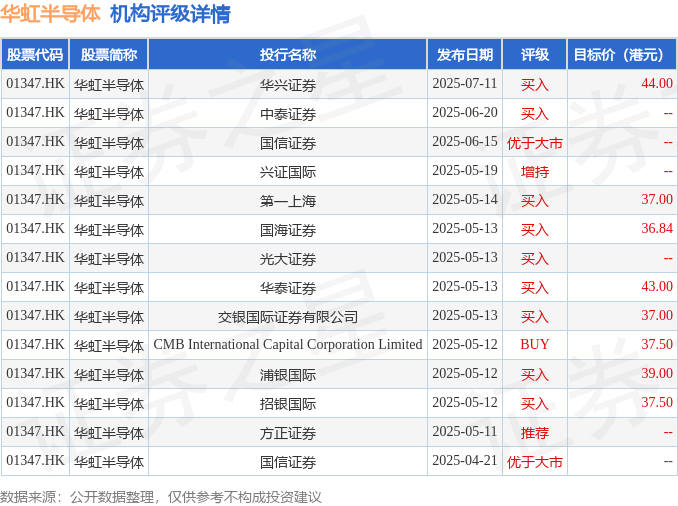This screenshot has height=506, width=678.
Task: Click 优于大市 rating dated 2025-06-15
Action: click(x=535, y=143)
